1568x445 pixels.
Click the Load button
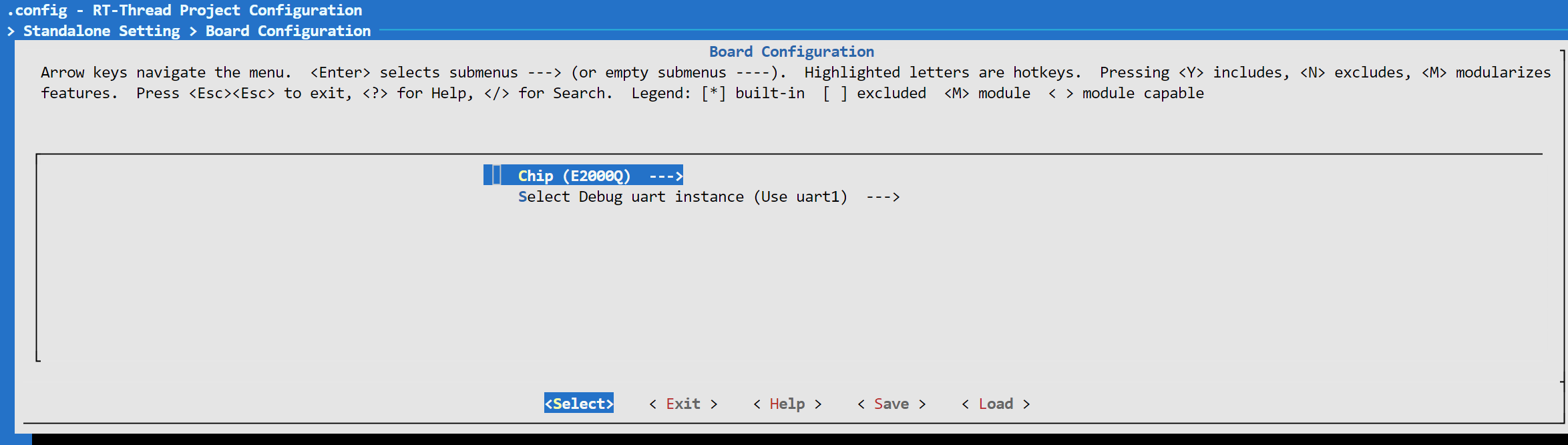(995, 404)
